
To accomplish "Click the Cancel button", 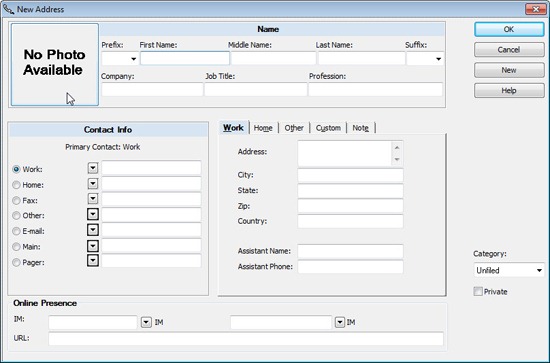I will [509, 50].
